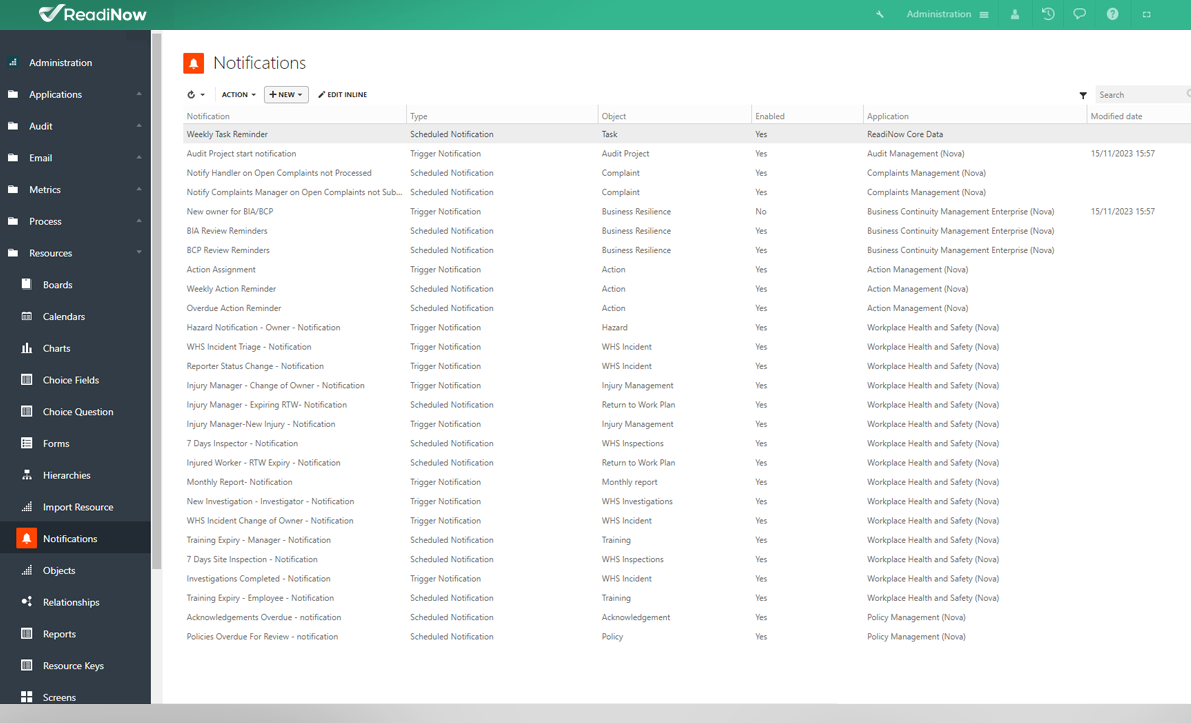Open the Administration menu in header
This screenshot has width=1191, height=723.
pyautogui.click(x=947, y=14)
